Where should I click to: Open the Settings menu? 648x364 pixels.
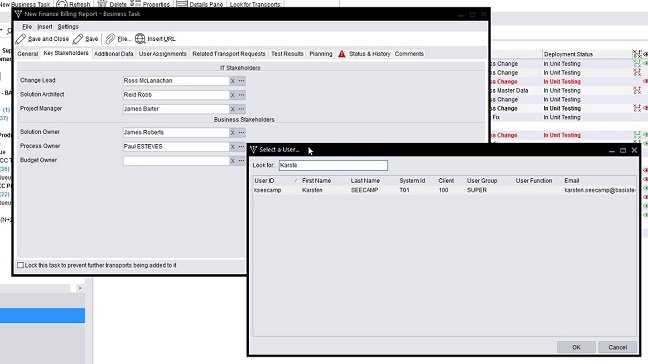pos(68,26)
